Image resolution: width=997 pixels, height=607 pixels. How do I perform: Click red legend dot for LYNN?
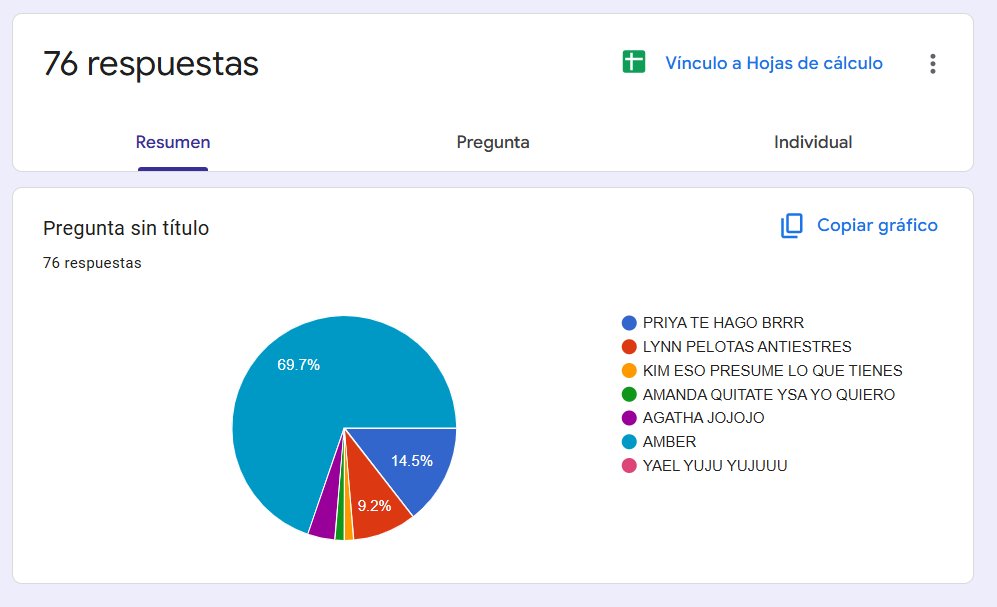click(x=629, y=347)
